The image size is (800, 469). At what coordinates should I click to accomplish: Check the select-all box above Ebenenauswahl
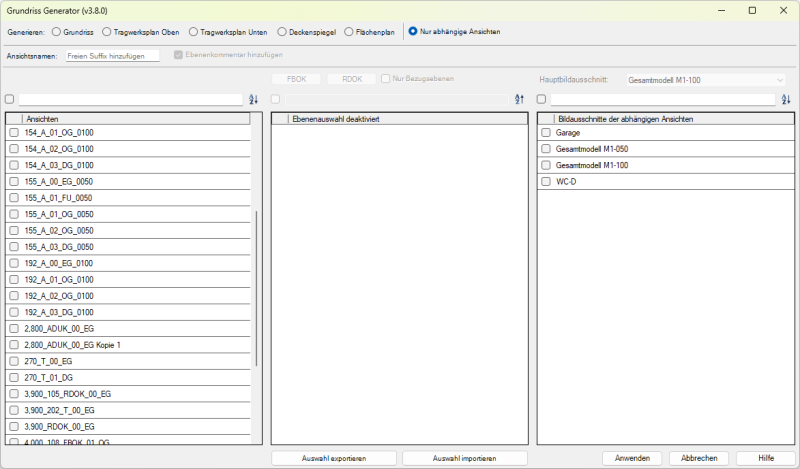tap(276, 99)
